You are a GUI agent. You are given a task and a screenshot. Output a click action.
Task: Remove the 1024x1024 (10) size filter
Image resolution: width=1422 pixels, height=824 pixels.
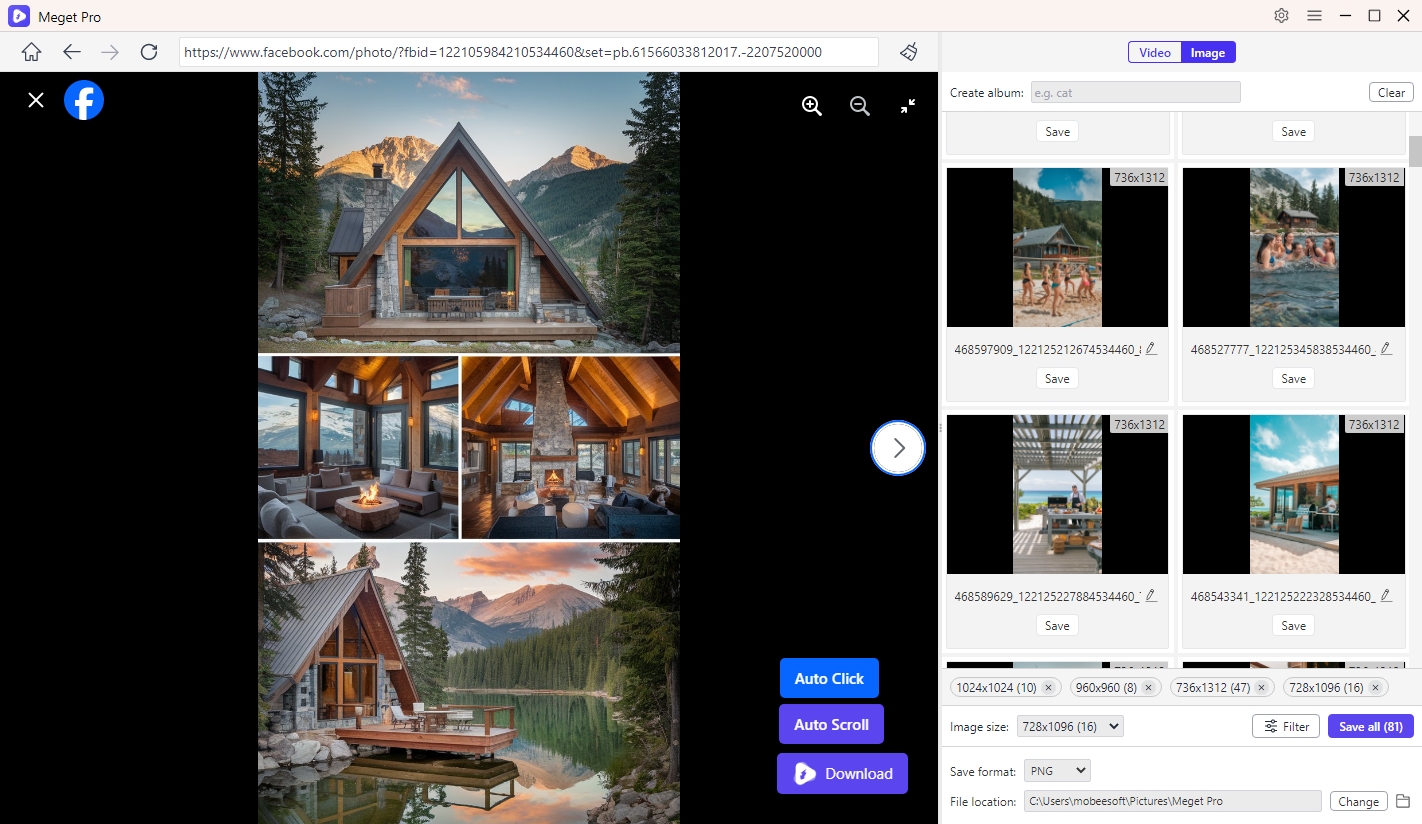(1048, 688)
